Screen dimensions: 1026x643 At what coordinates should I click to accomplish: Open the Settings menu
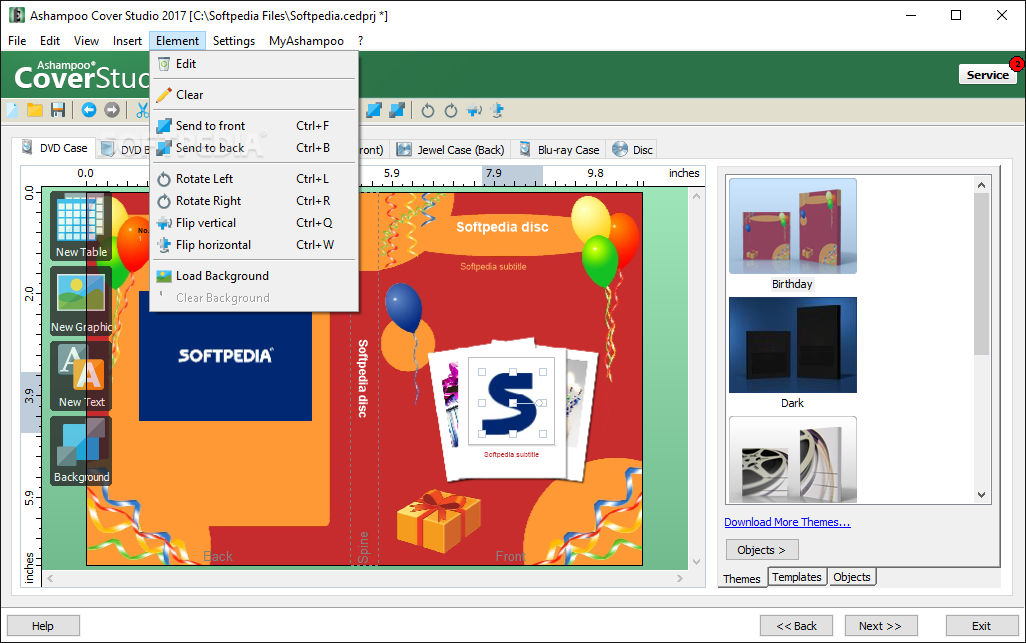point(234,41)
